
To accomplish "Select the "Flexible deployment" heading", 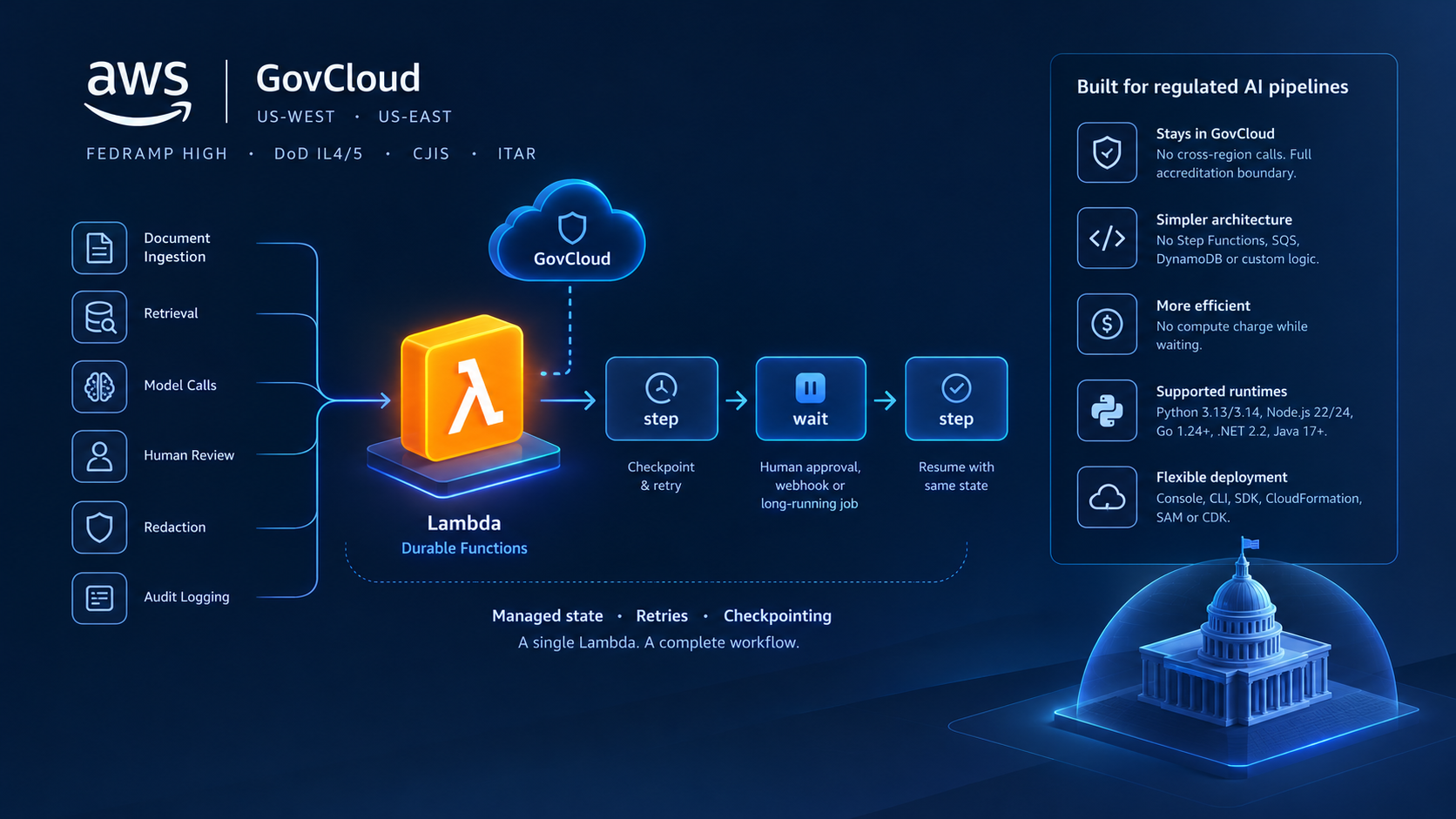I will click(x=1222, y=478).
